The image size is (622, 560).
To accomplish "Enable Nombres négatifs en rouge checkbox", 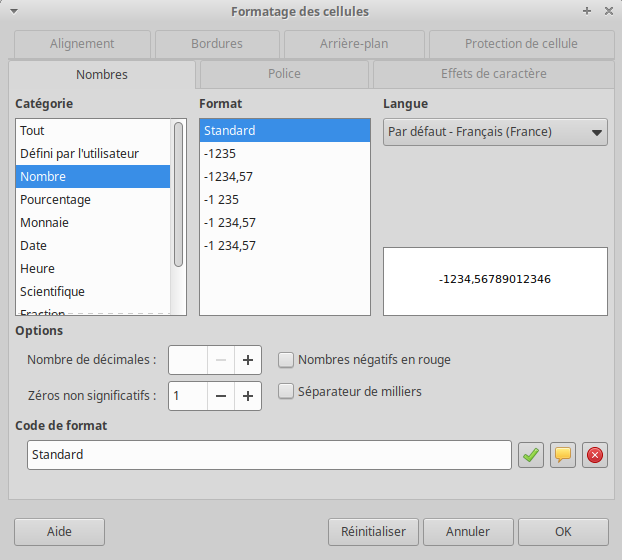I will (x=286, y=360).
